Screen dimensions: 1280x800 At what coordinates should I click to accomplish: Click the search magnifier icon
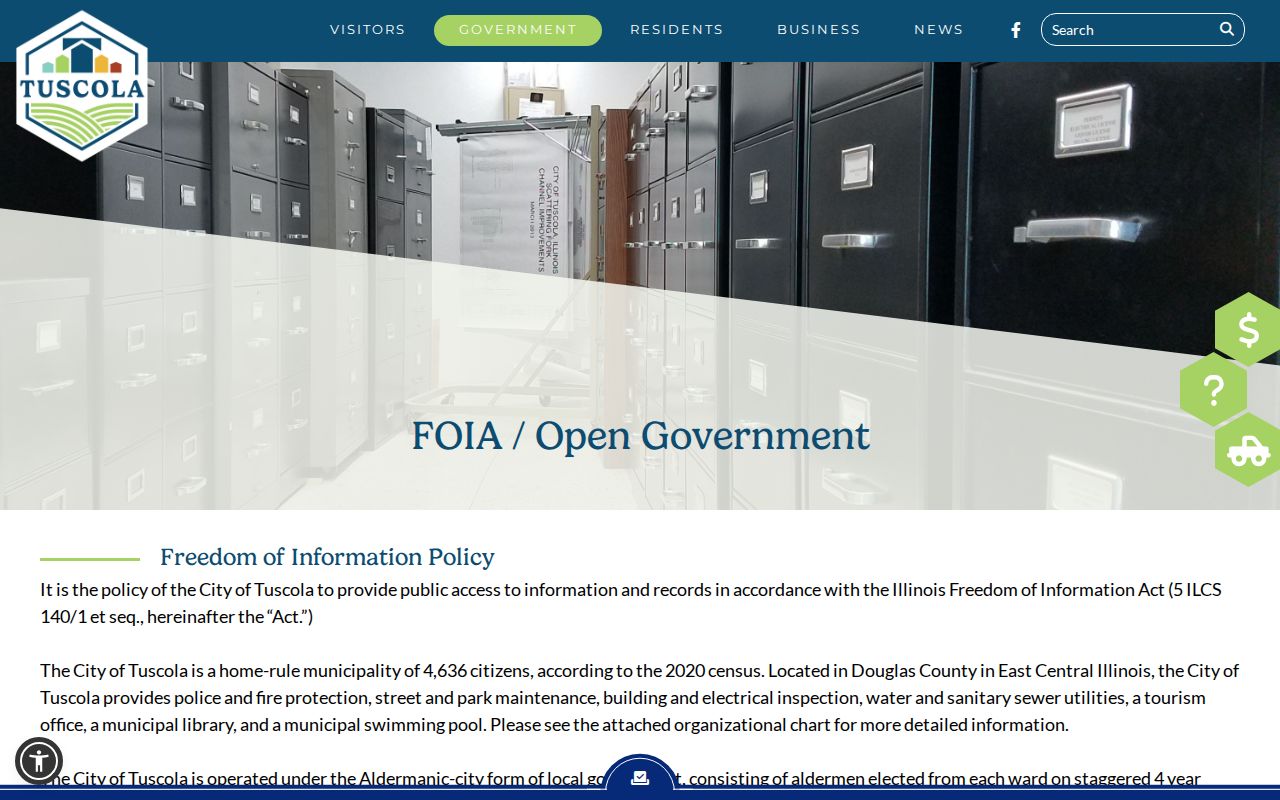click(x=1226, y=29)
